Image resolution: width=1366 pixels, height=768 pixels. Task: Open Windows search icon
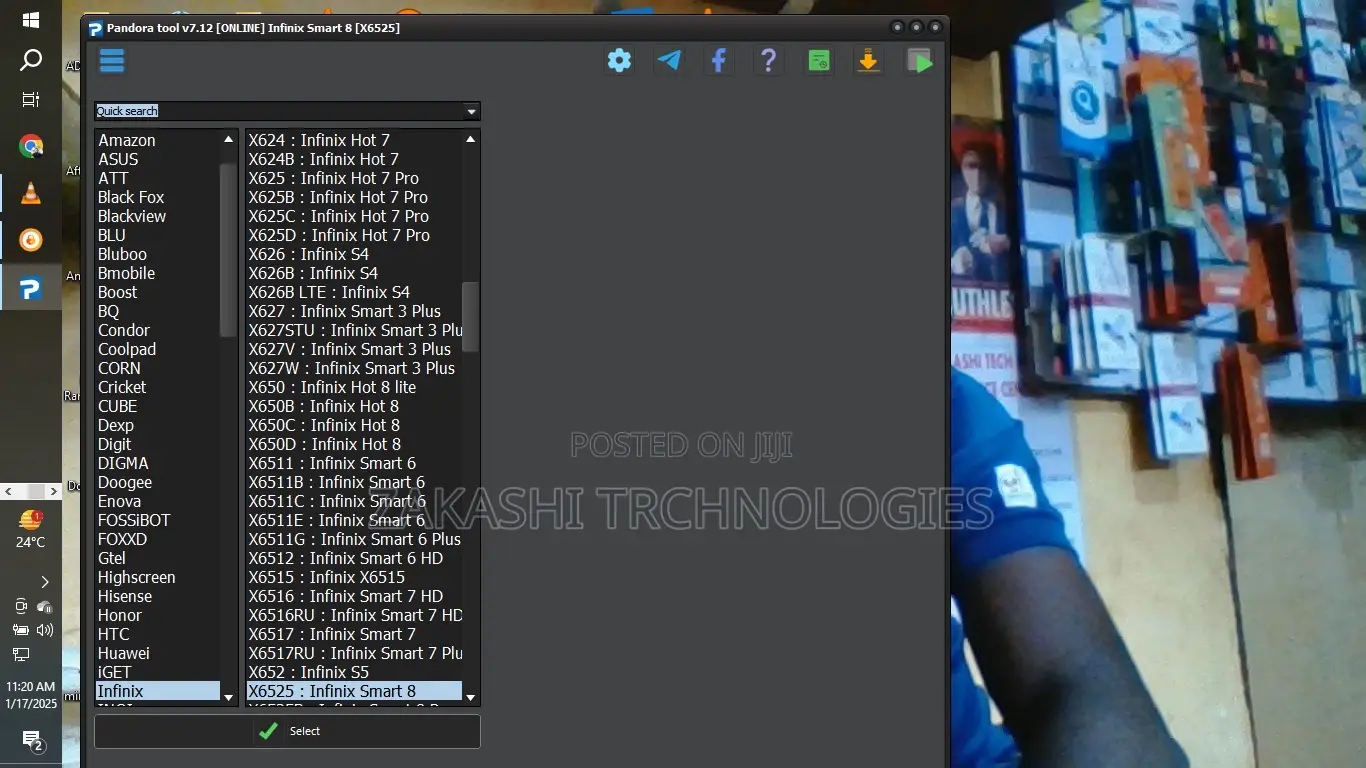(x=31, y=60)
